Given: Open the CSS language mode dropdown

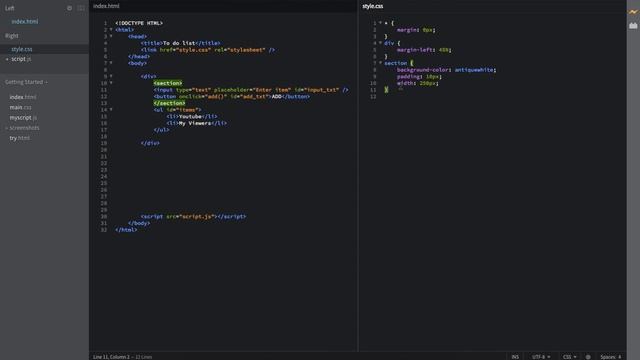Looking at the screenshot, I should click(570, 357).
